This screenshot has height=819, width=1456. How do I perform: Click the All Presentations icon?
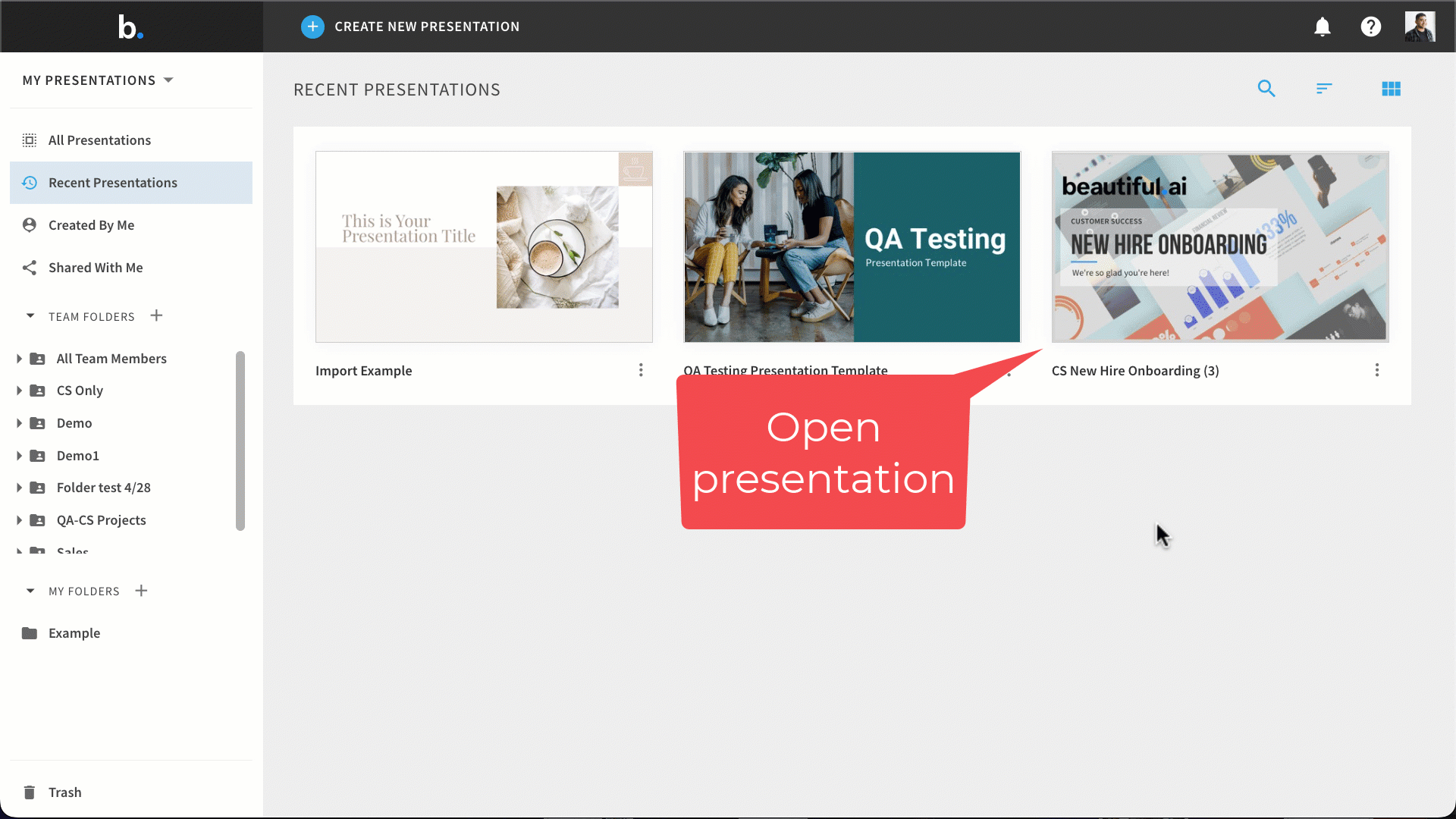(x=30, y=140)
